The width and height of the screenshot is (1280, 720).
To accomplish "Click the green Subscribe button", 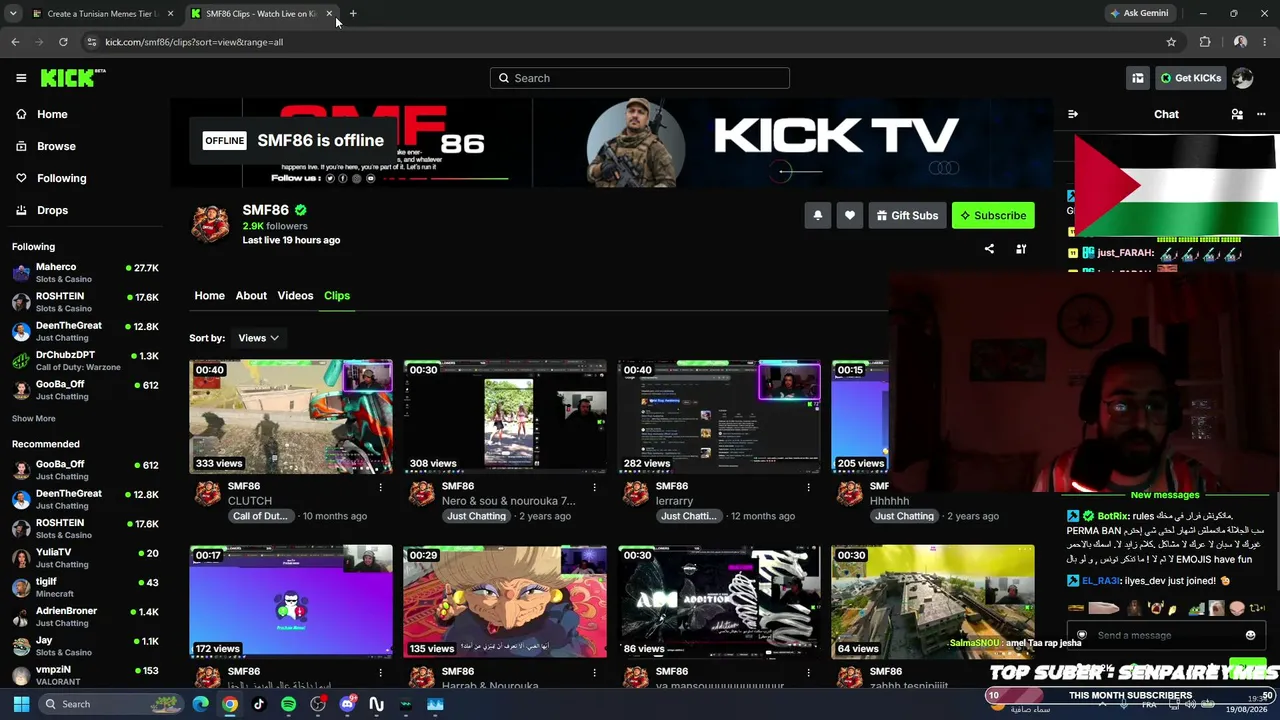I will click(x=993, y=215).
